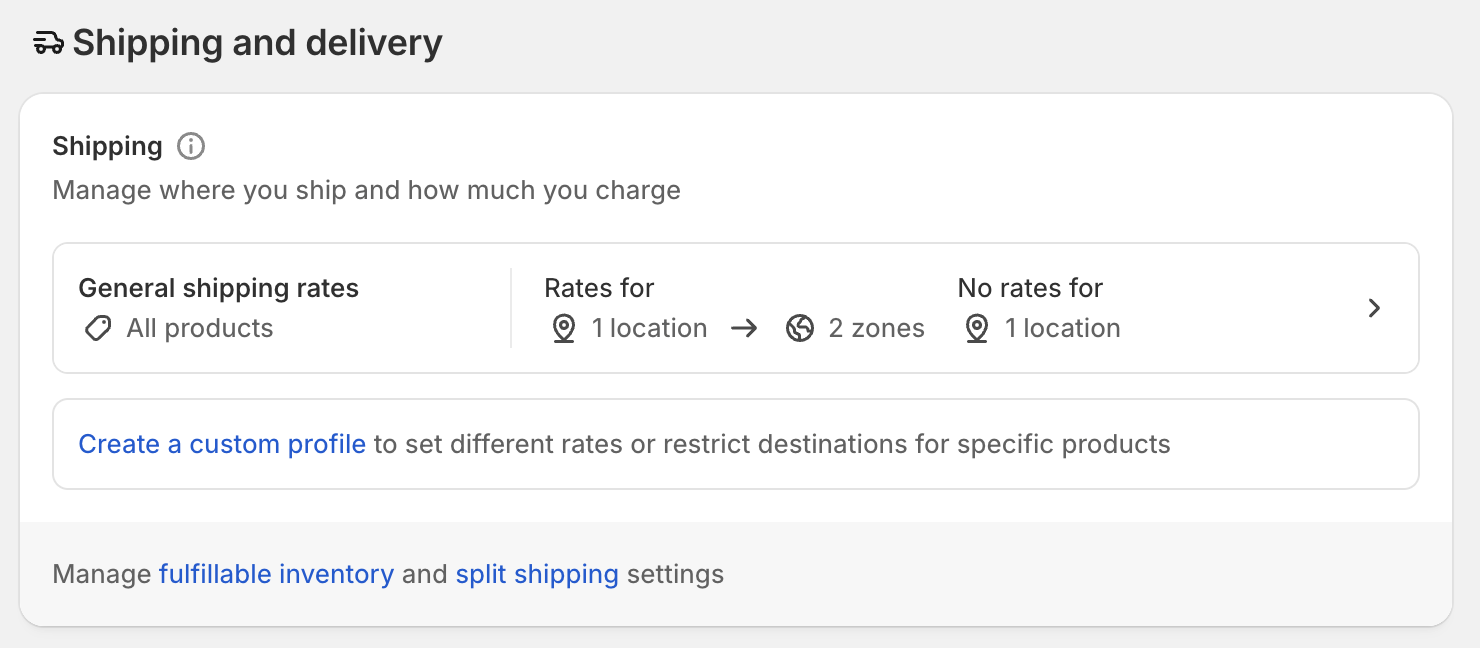1480x648 pixels.
Task: Click the arrow icon between location and zones
Action: coord(744,329)
